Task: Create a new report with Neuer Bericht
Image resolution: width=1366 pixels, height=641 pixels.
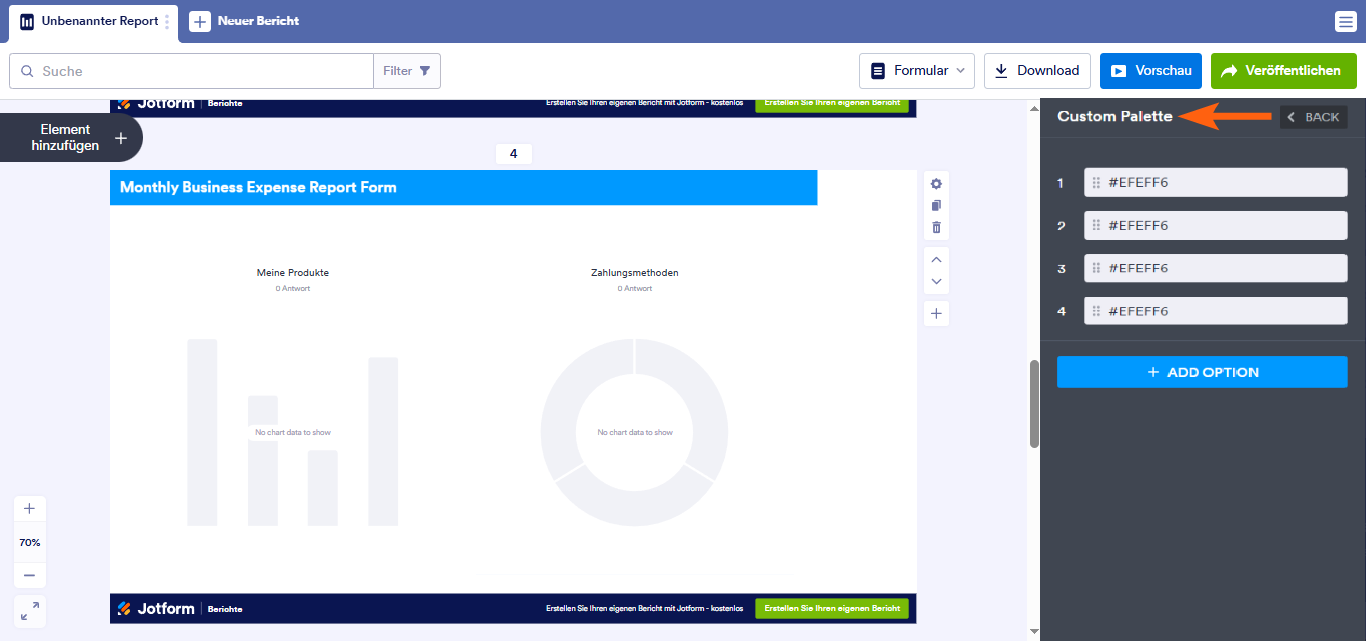Action: (245, 21)
